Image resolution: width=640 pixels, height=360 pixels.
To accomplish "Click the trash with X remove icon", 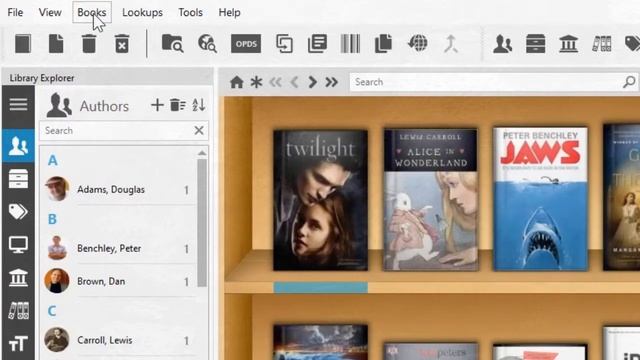I will [122, 44].
